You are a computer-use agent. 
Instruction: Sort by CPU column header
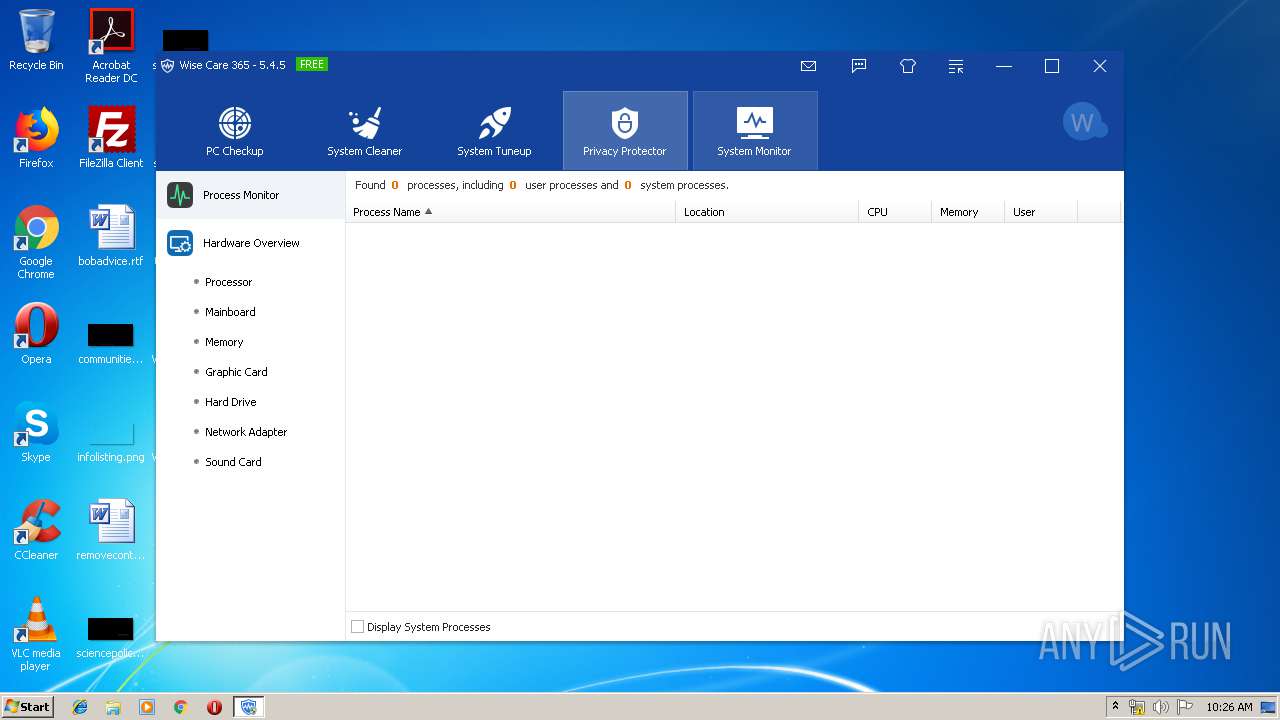pyautogui.click(x=895, y=212)
